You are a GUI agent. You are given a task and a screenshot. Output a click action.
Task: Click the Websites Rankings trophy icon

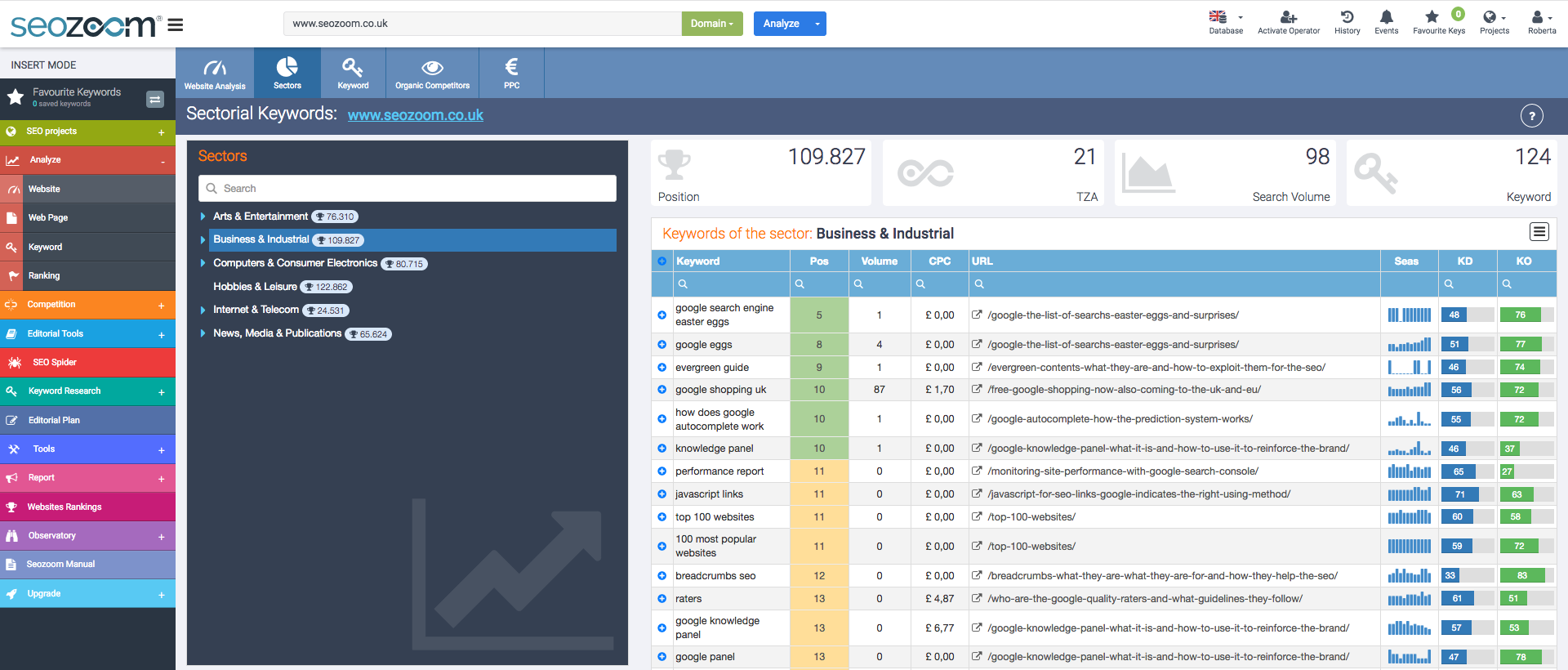click(x=11, y=507)
